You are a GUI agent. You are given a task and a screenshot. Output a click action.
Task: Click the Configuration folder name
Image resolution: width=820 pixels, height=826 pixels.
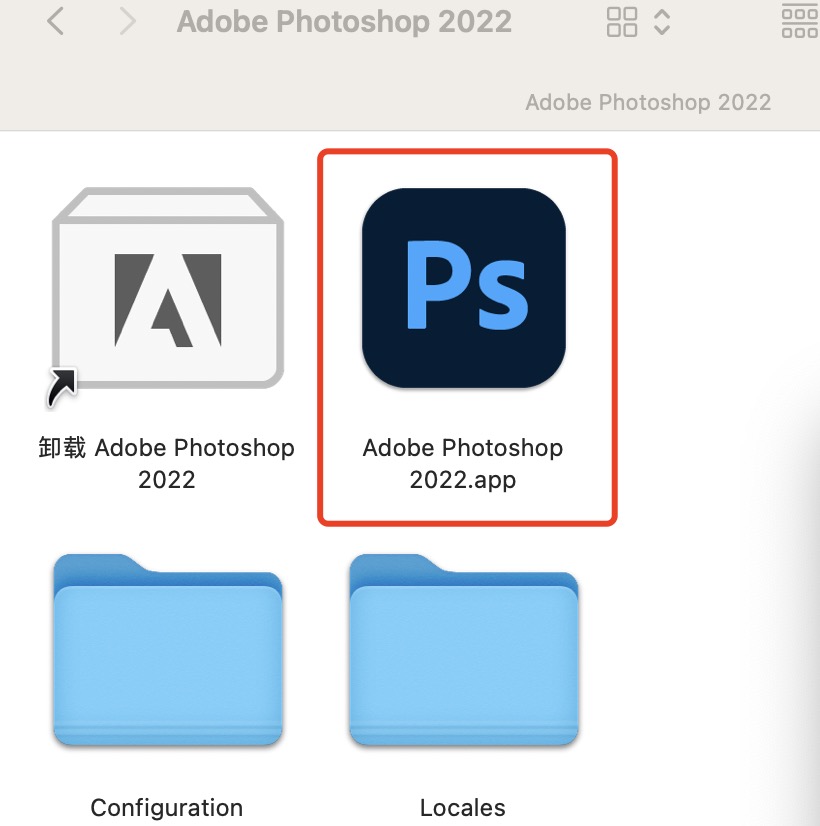click(x=167, y=808)
